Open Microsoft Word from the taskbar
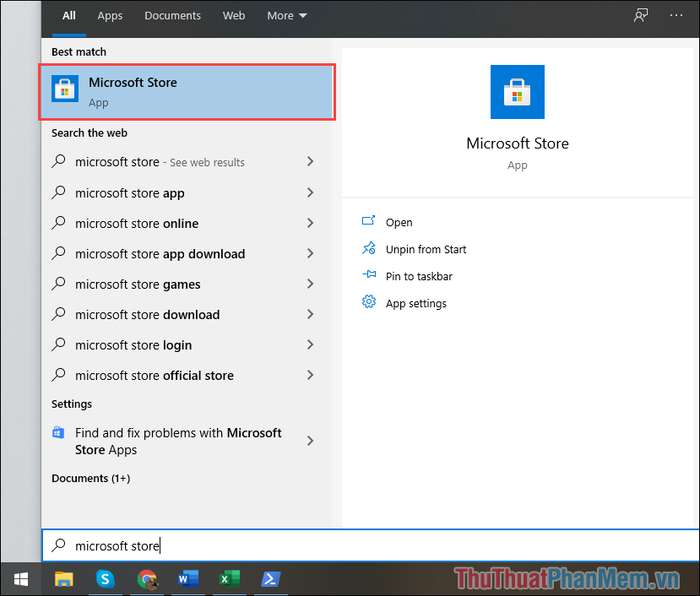This screenshot has height=596, width=700. (188, 579)
